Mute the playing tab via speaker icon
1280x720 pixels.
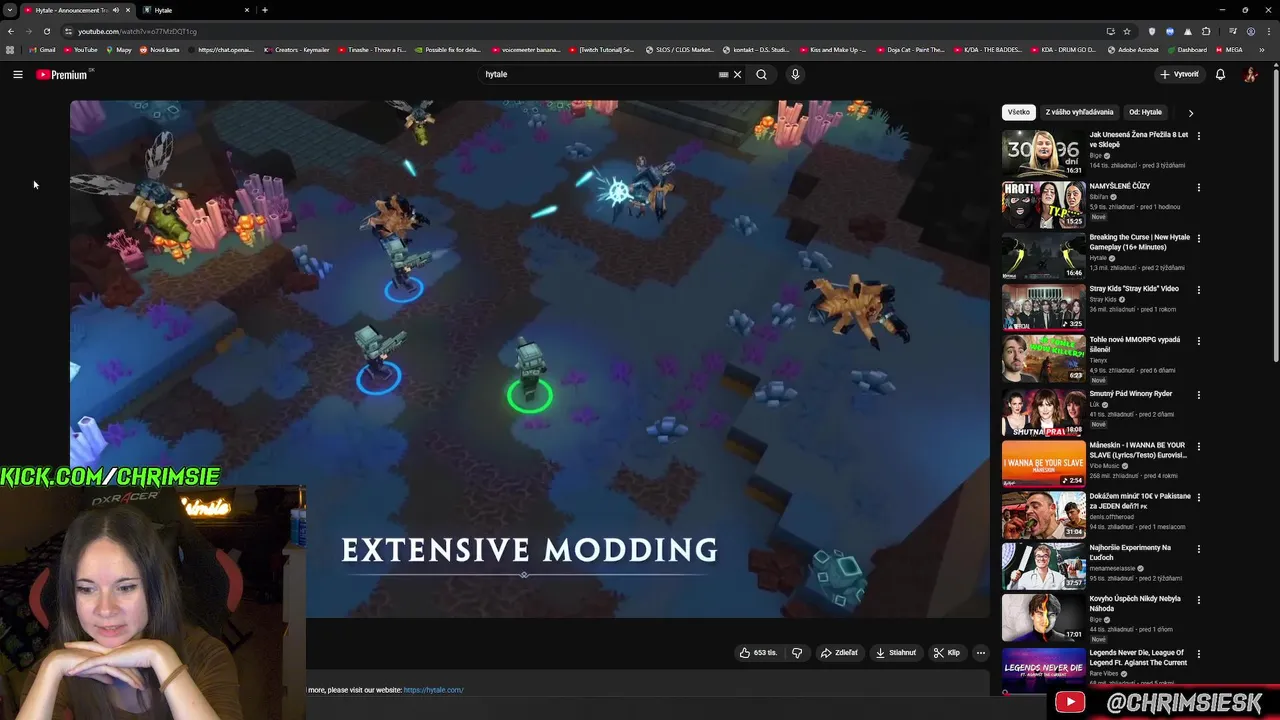click(x=115, y=10)
